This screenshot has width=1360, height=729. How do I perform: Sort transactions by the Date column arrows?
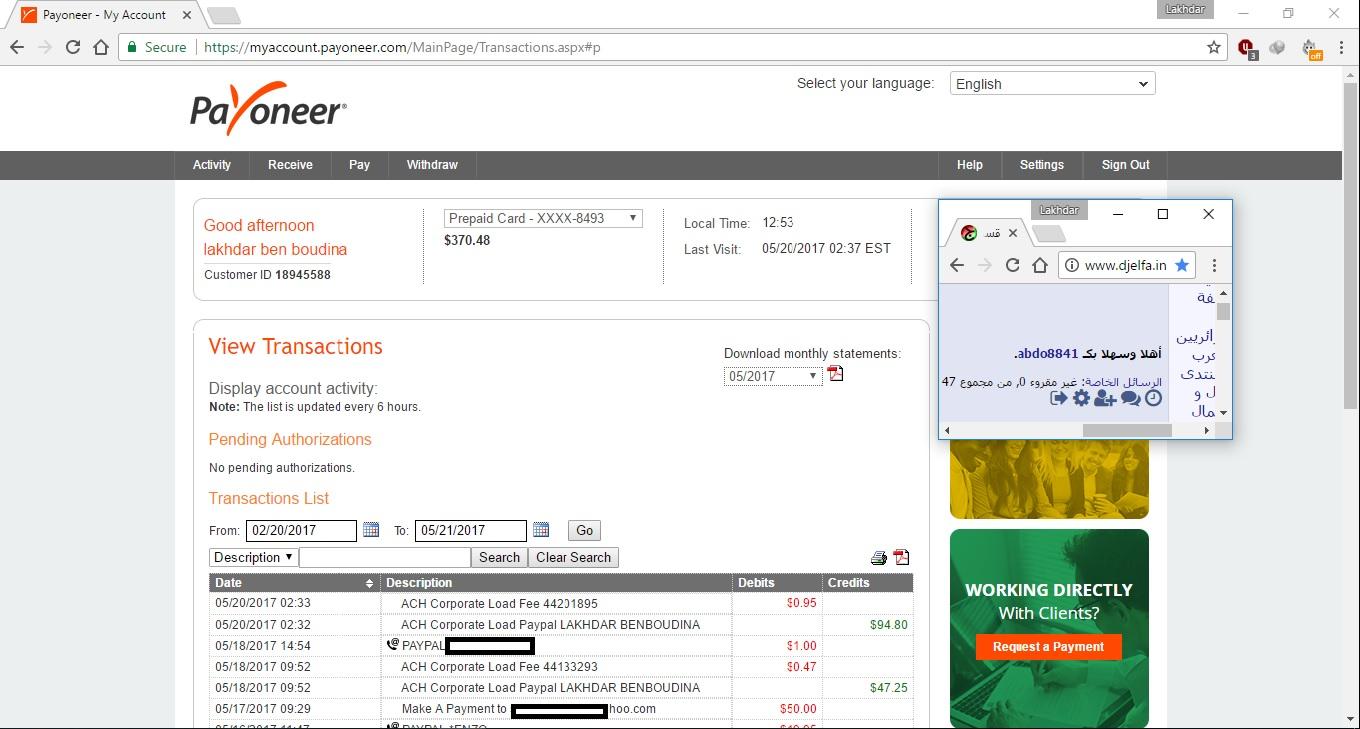tap(369, 583)
